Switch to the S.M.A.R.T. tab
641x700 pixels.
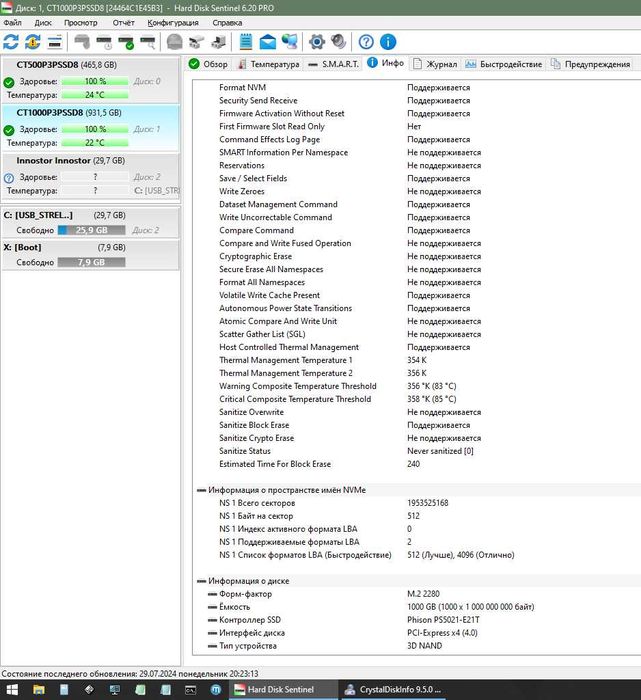click(334, 64)
